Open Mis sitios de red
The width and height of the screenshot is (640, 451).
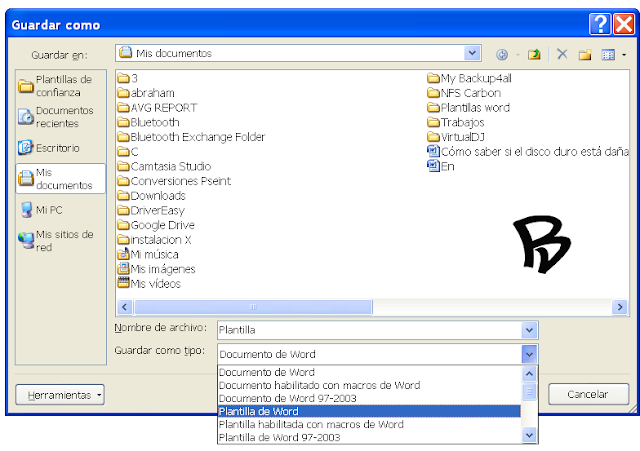click(61, 241)
